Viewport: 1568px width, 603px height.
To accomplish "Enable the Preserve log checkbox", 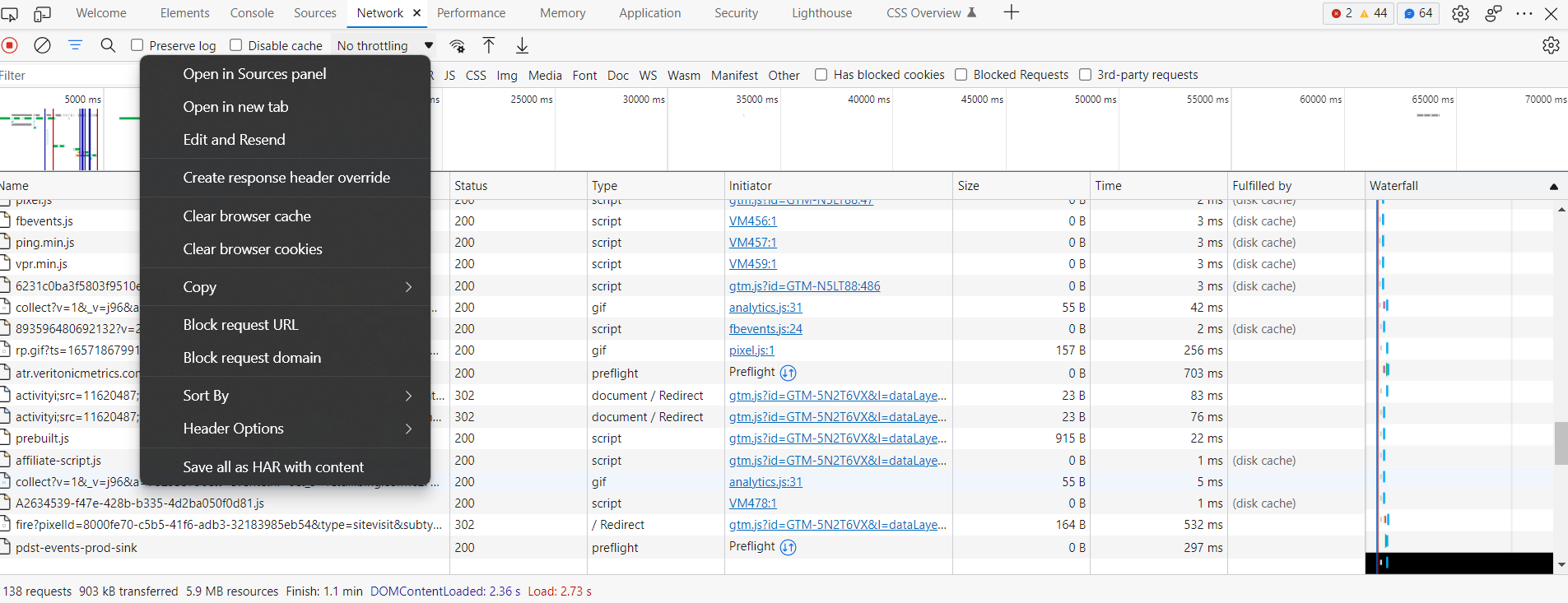I will (137, 45).
